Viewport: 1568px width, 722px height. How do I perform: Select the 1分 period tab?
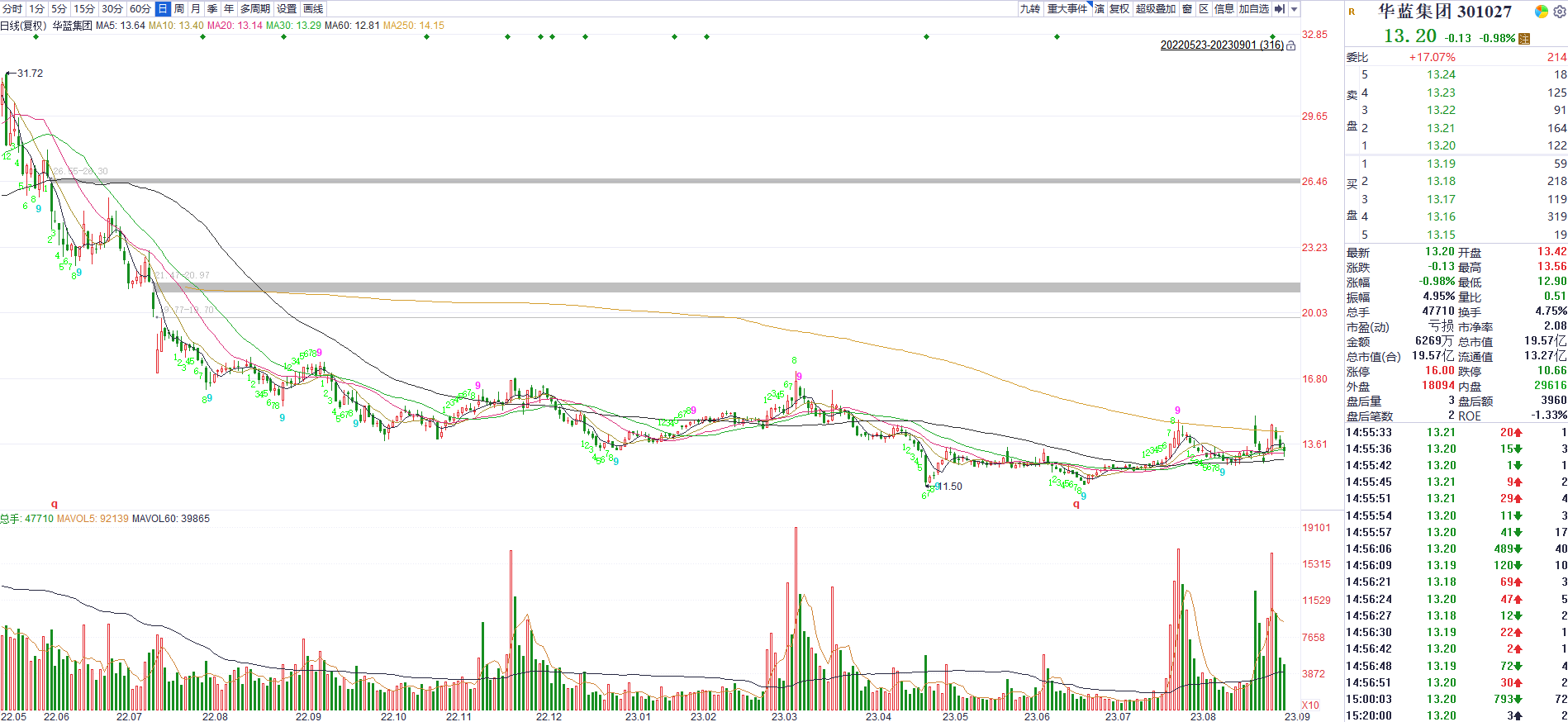(x=36, y=9)
